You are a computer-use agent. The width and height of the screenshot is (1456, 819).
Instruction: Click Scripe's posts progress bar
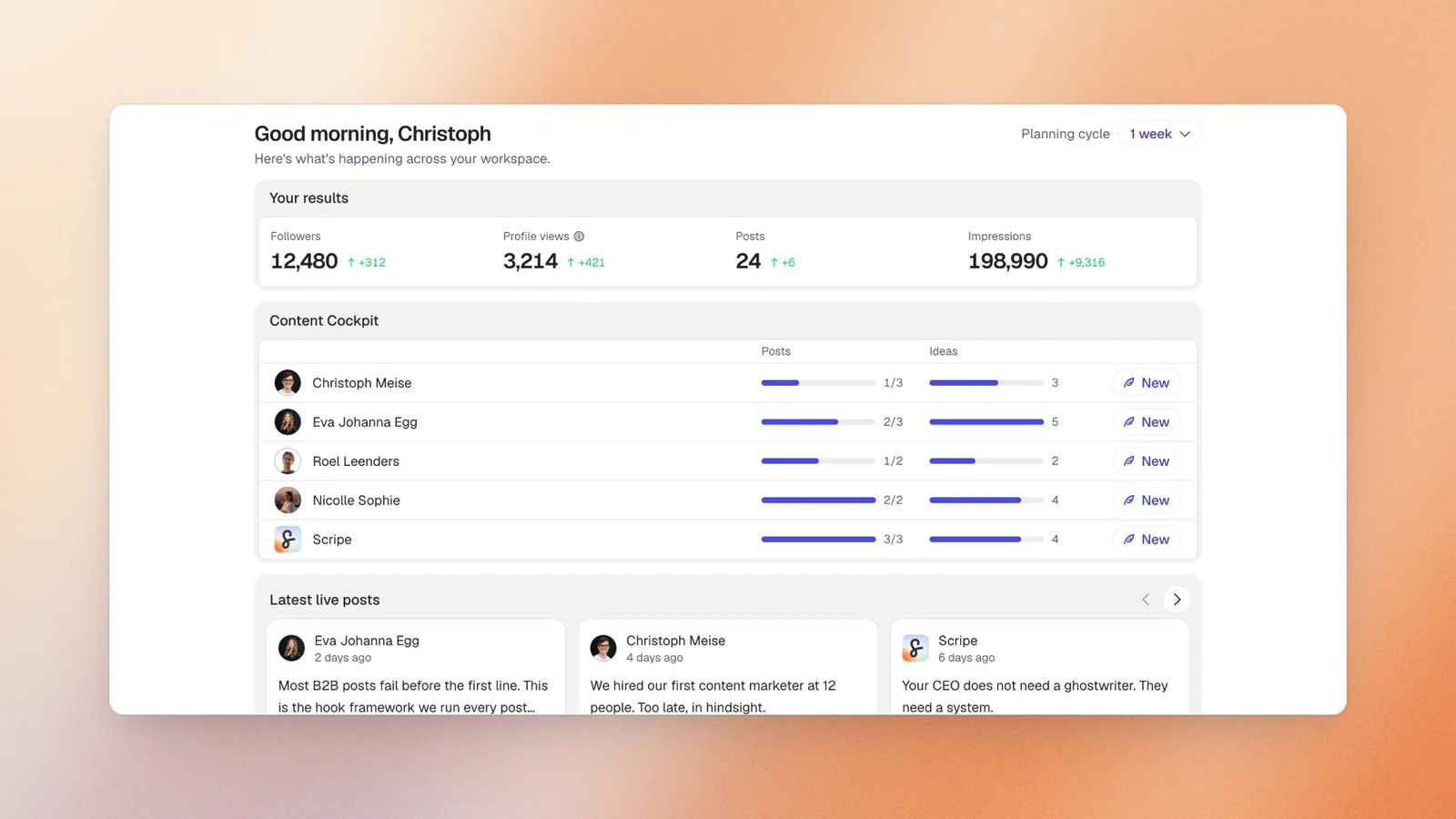point(818,540)
